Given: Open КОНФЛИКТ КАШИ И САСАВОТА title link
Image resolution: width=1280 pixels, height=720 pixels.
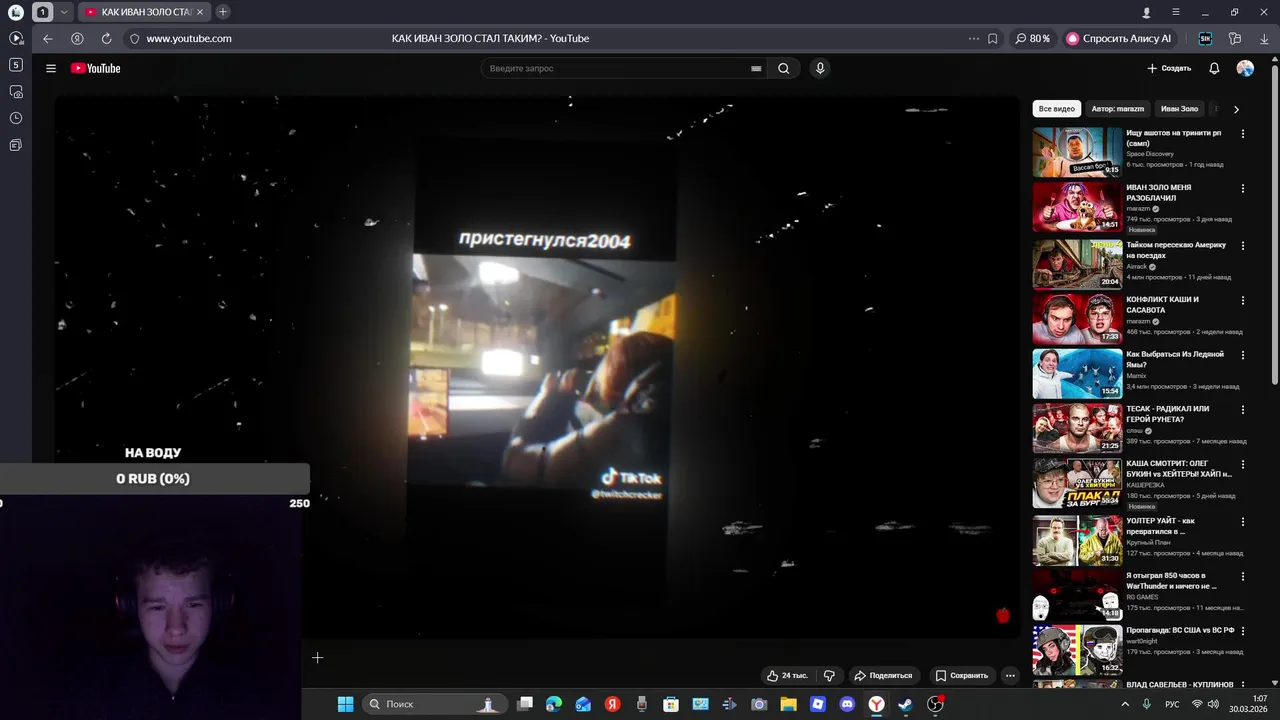Looking at the screenshot, I should [x=1162, y=304].
